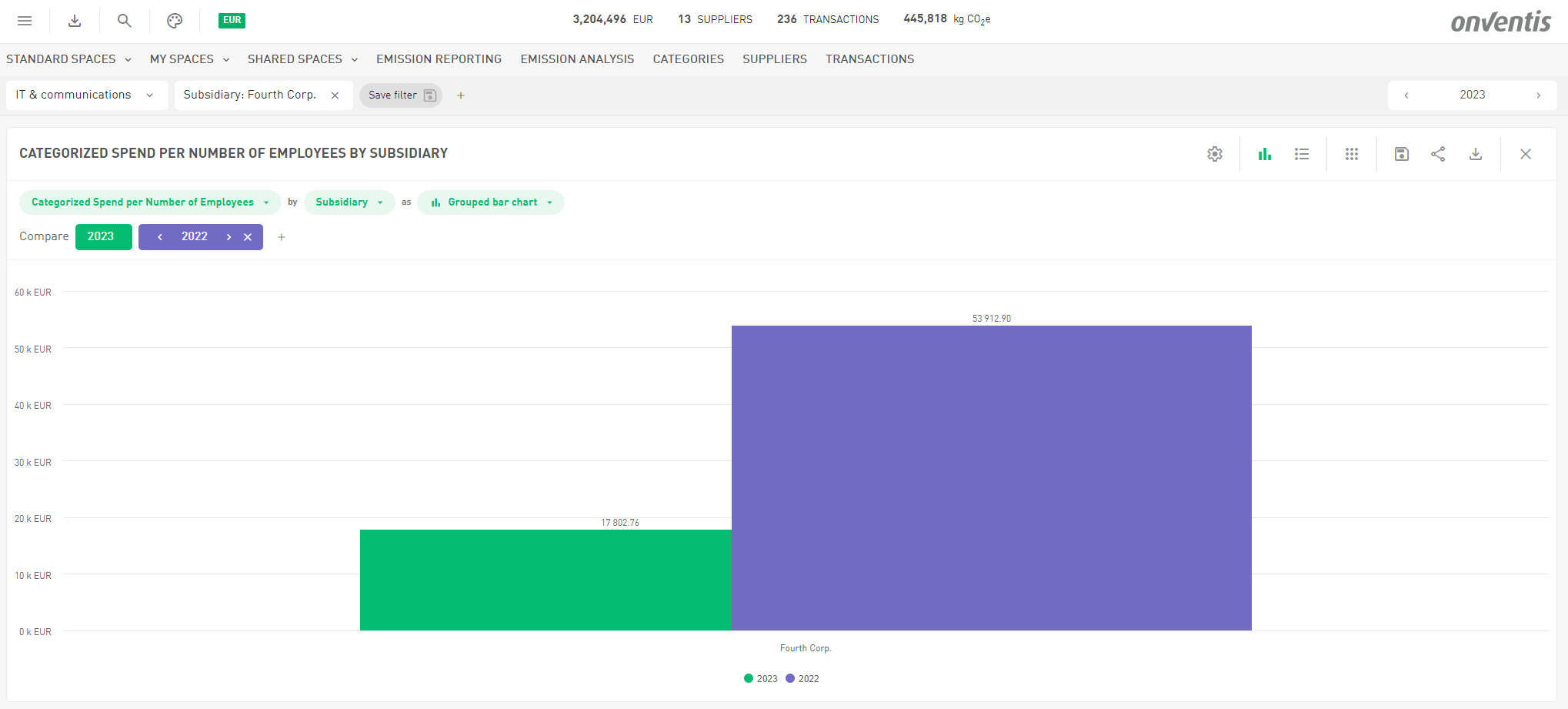Toggle 2023 series in chart legend
Viewport: 1568px width, 709px height.
pyautogui.click(x=761, y=678)
